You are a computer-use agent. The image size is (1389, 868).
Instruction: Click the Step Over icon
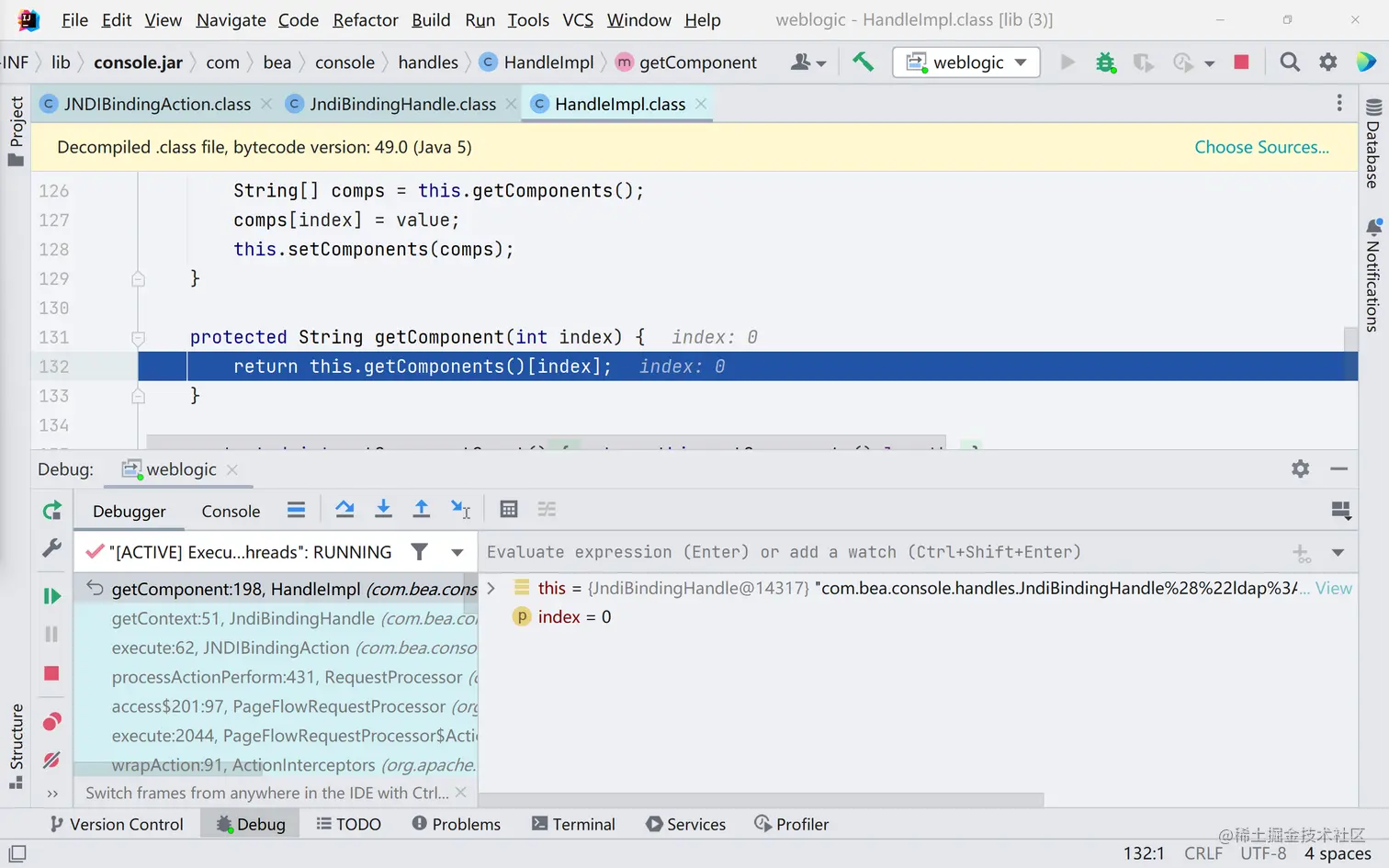(x=344, y=509)
